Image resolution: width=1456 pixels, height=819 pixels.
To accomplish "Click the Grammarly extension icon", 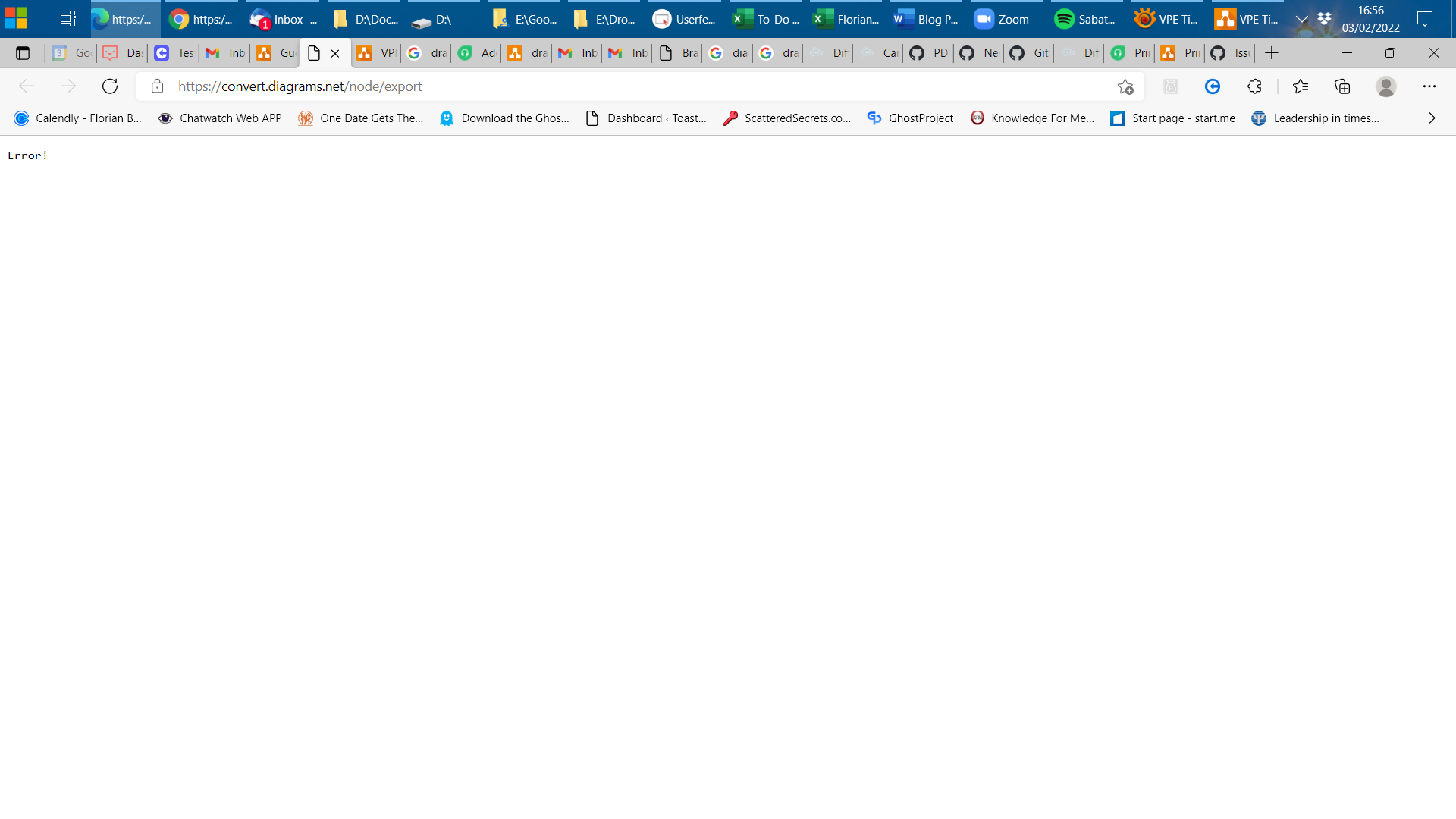I will point(1213,86).
